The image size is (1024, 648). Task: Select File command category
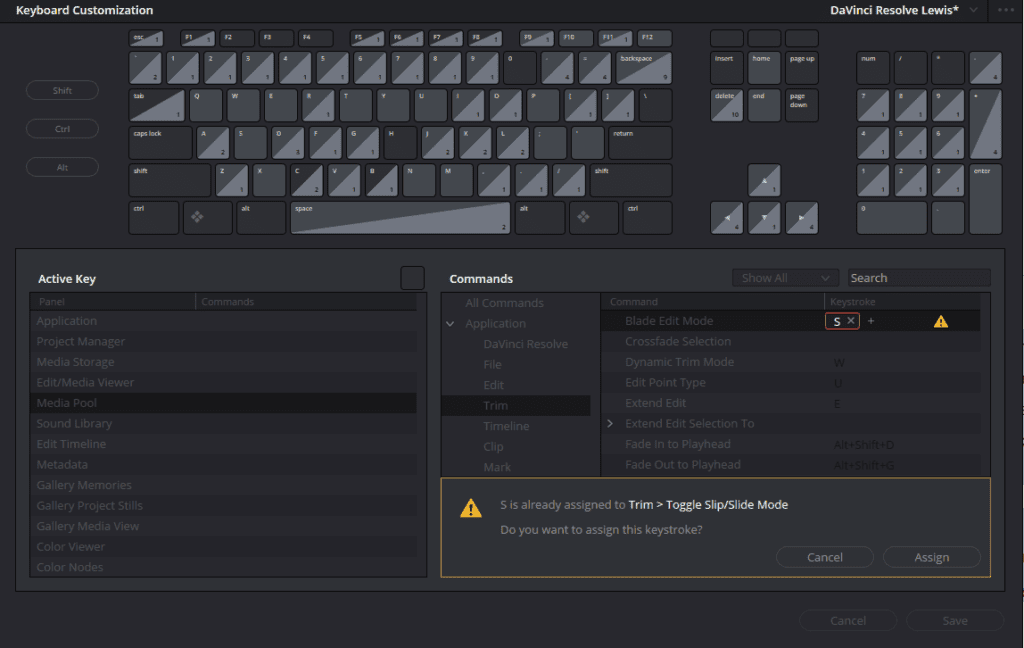click(x=492, y=364)
